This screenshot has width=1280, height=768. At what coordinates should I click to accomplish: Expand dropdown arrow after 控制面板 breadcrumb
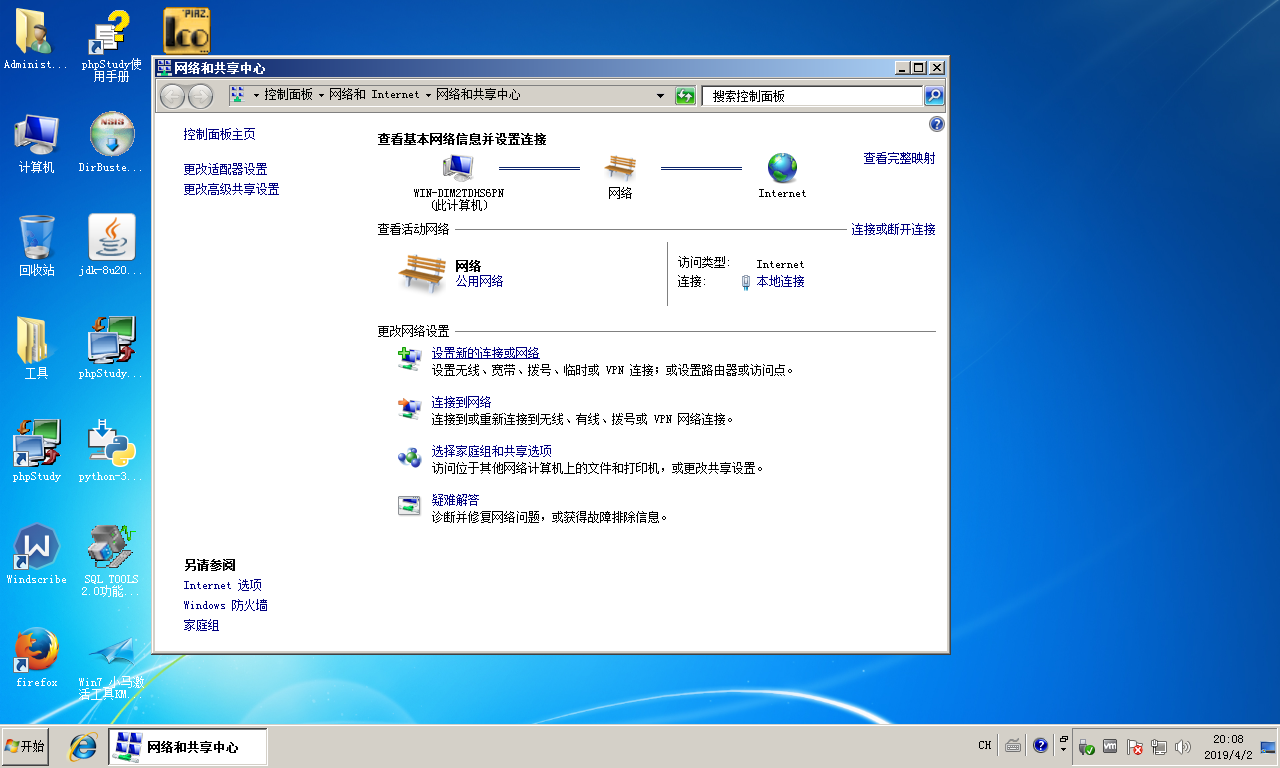click(321, 96)
